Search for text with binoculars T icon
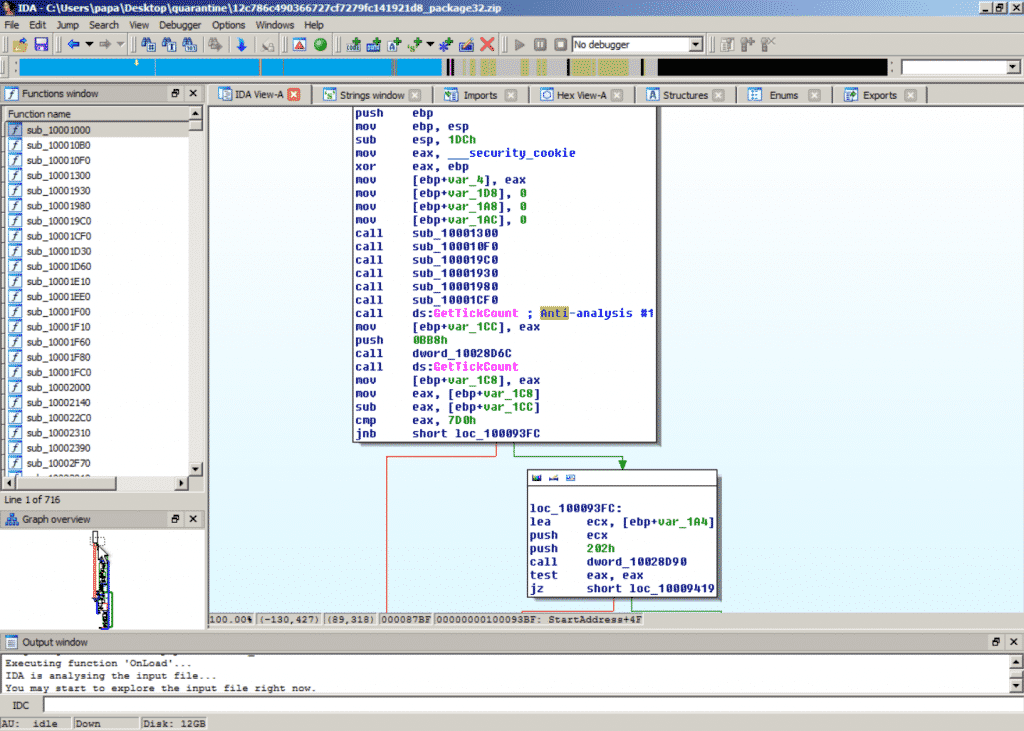 pyautogui.click(x=169, y=44)
